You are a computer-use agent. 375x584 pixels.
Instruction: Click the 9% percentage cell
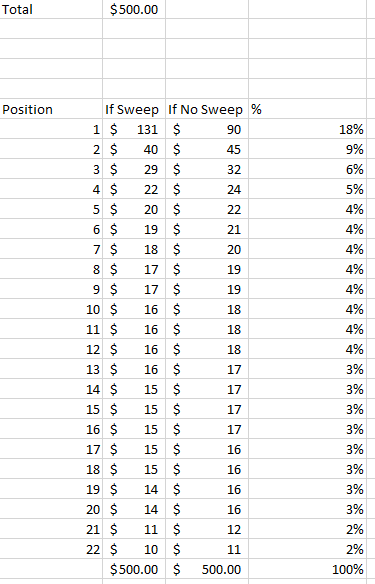308,149
